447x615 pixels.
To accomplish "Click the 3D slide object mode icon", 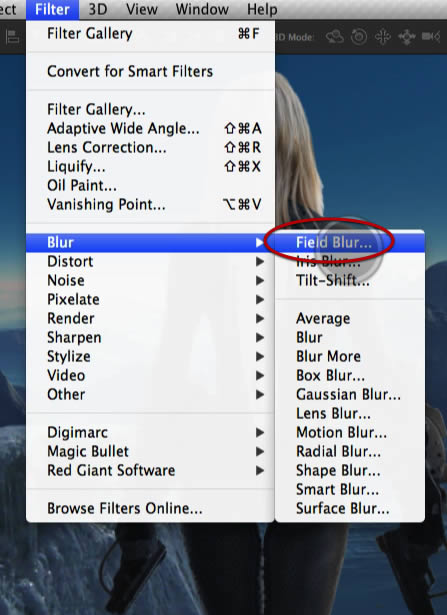I will pos(407,37).
